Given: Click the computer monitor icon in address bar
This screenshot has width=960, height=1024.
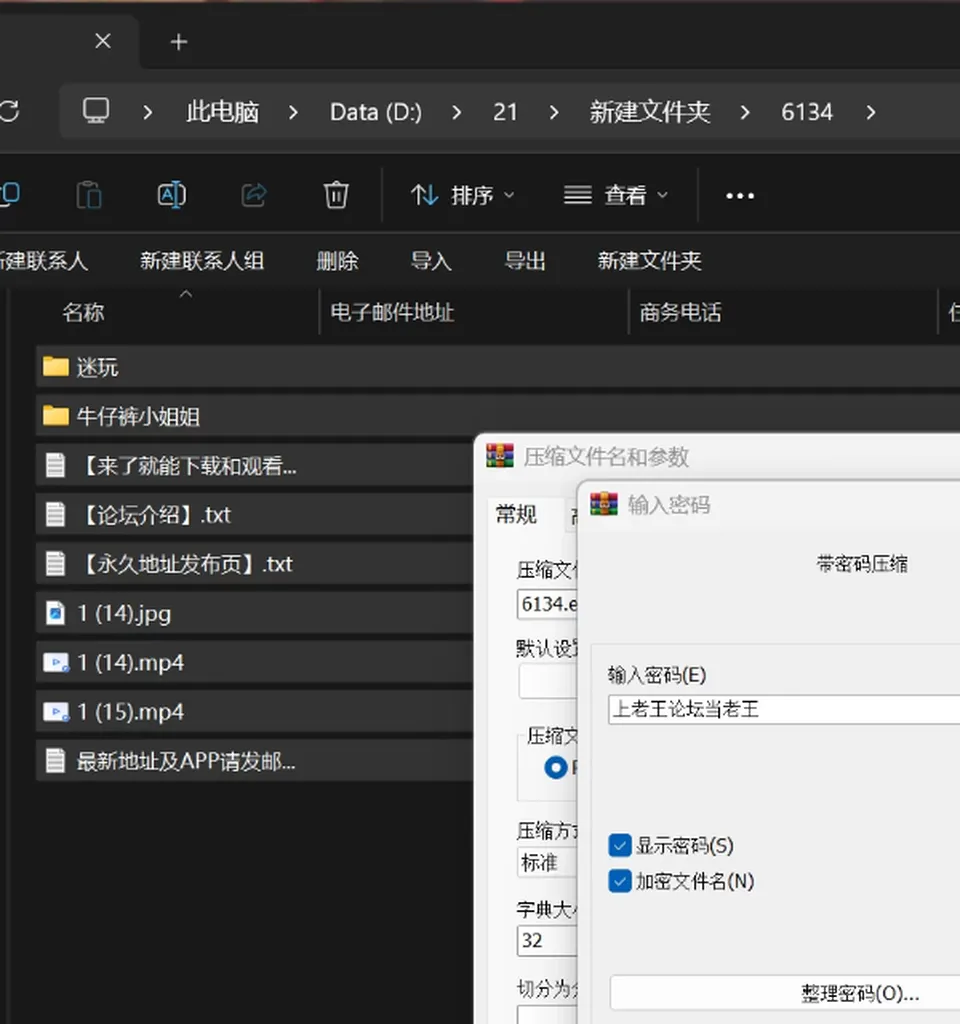Looking at the screenshot, I should [96, 111].
